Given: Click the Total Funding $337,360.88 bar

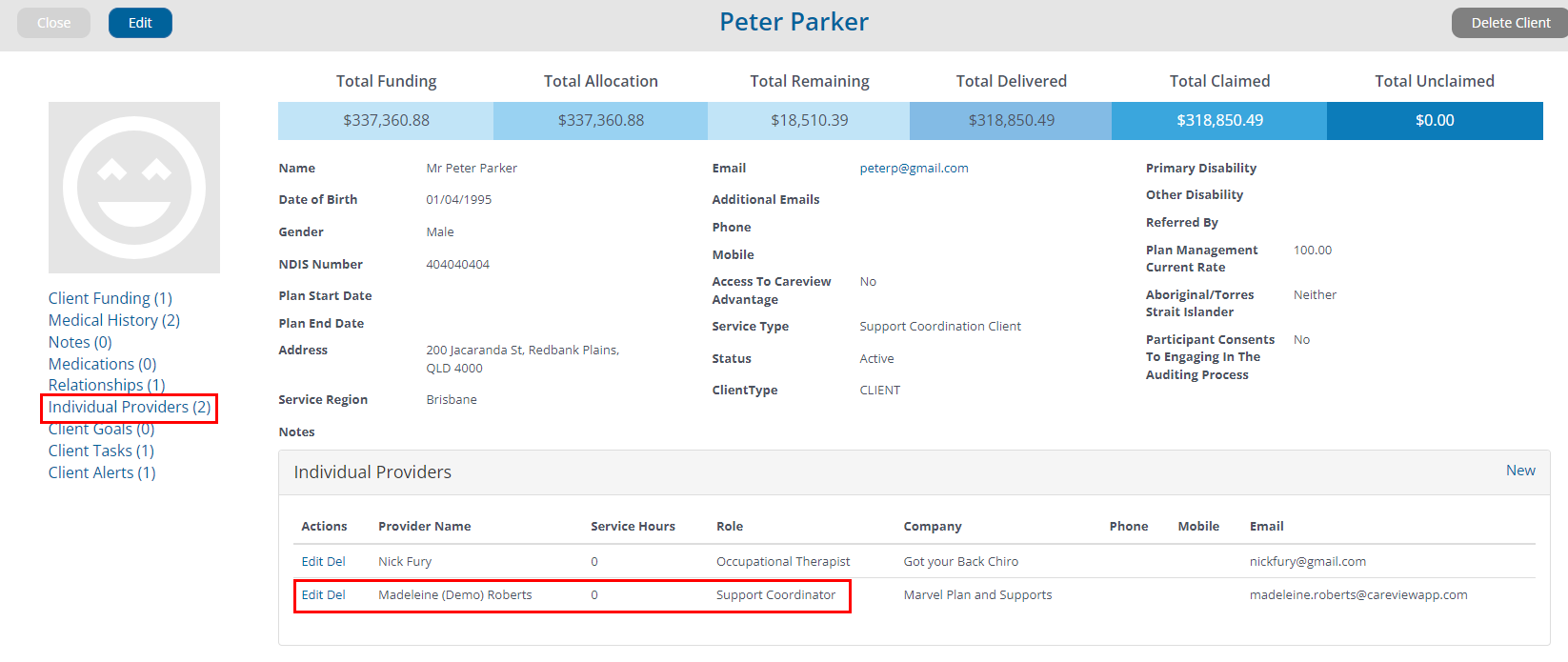Looking at the screenshot, I should (x=386, y=121).
